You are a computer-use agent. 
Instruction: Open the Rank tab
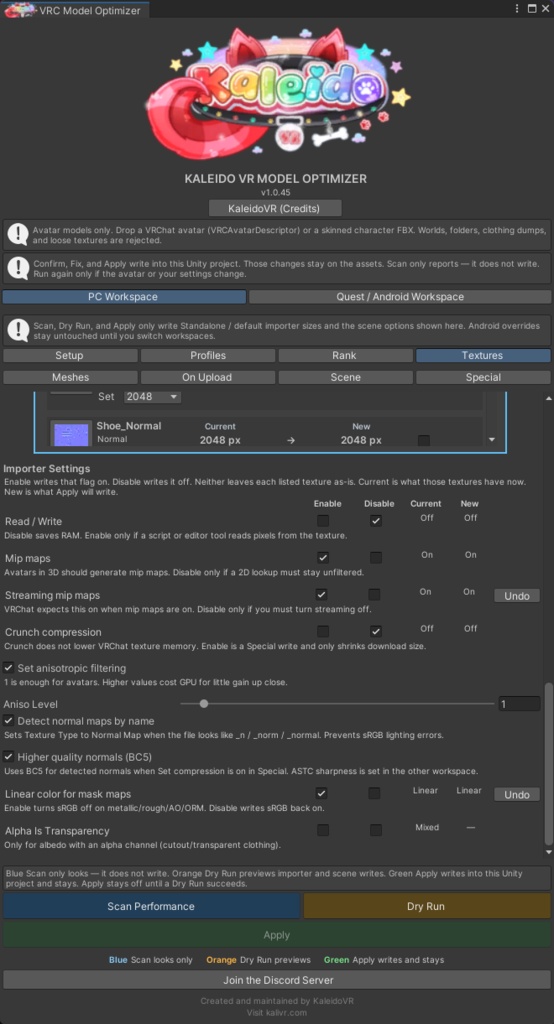tap(346, 355)
